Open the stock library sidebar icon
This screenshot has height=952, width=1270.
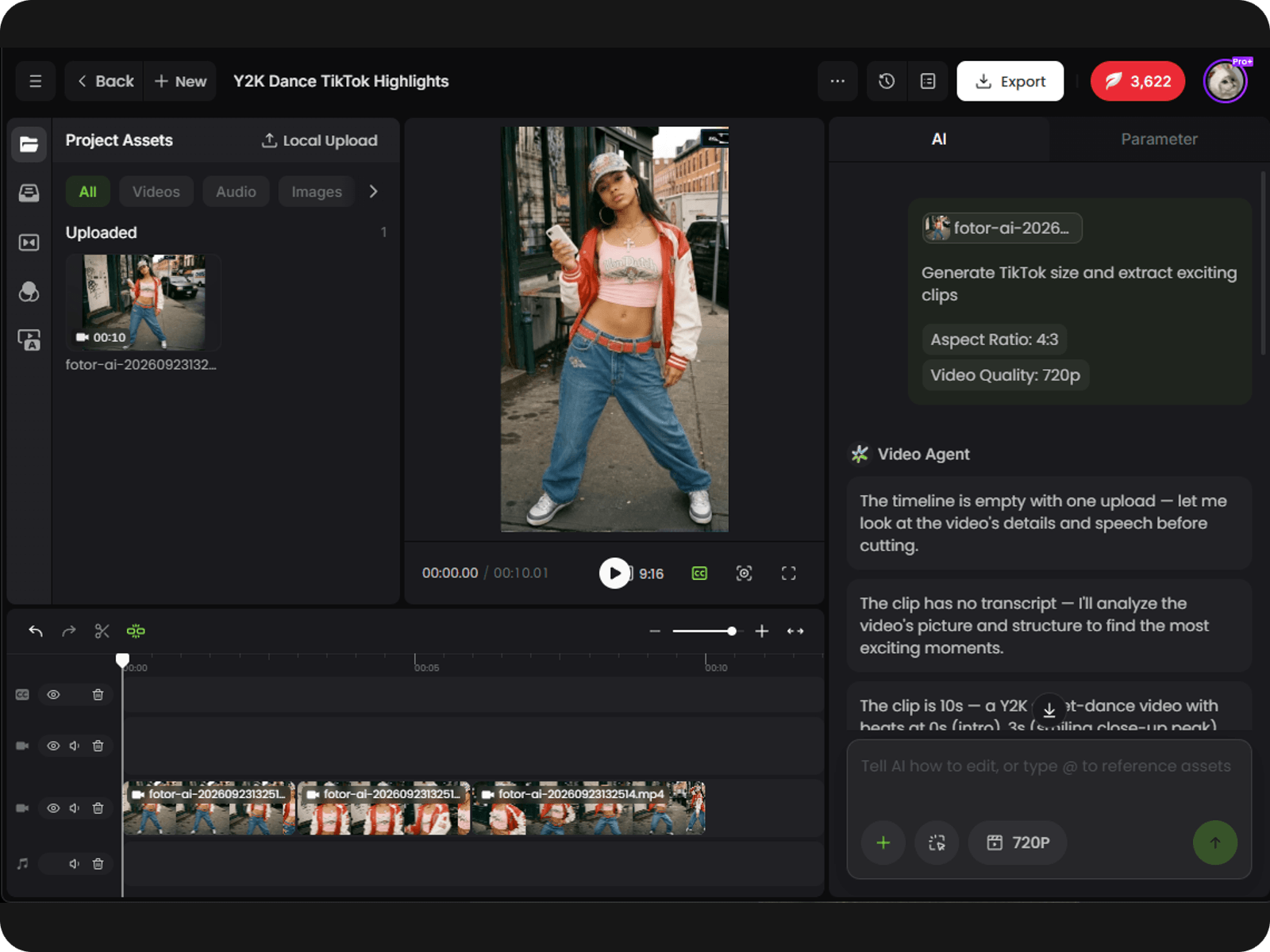29,193
